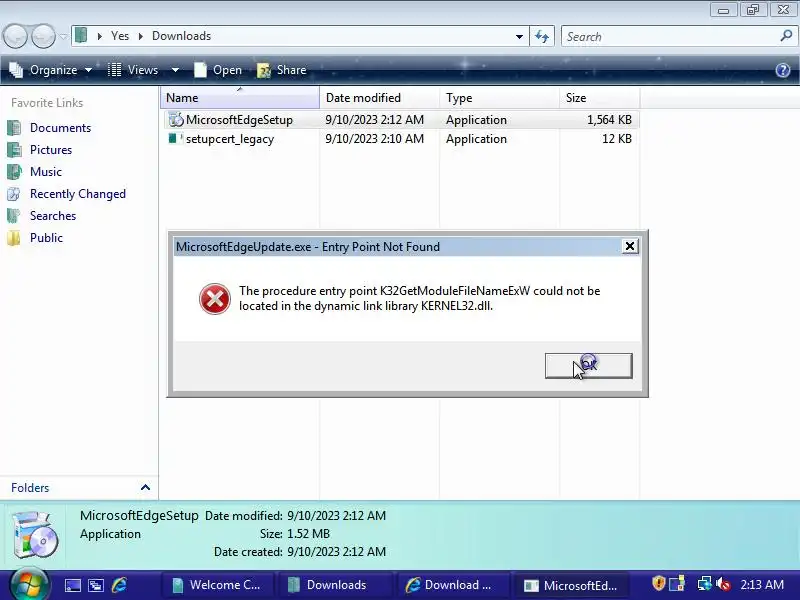
Task: Click the yellow Public folder icon
Action: [14, 237]
